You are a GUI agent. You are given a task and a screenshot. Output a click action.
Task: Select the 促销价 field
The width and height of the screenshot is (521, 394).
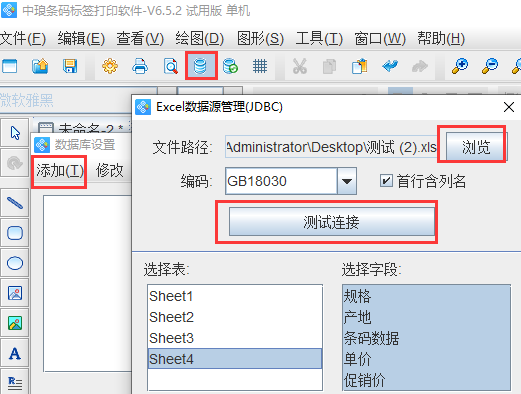coord(426,380)
